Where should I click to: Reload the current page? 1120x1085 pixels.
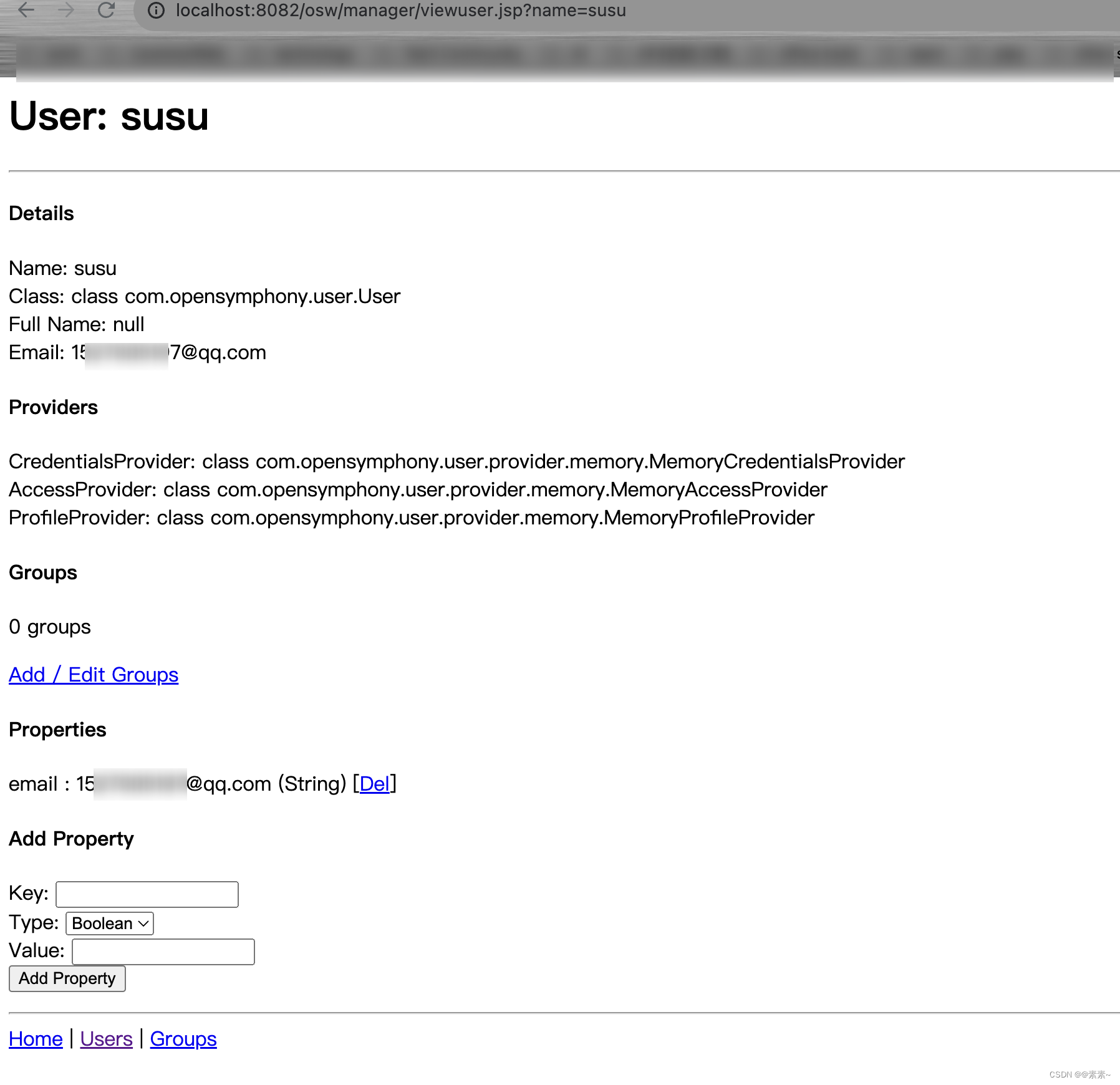pyautogui.click(x=105, y=11)
